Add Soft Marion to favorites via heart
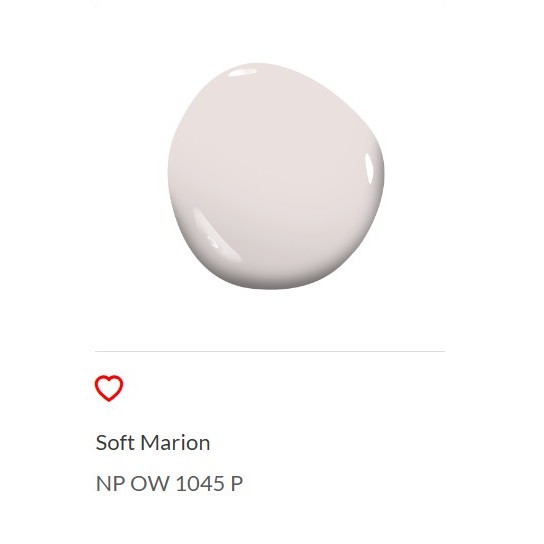544x544 pixels. (109, 388)
